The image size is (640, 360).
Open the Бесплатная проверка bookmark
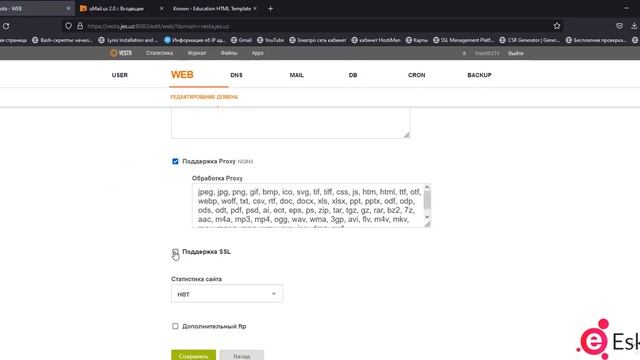[x=596, y=40]
